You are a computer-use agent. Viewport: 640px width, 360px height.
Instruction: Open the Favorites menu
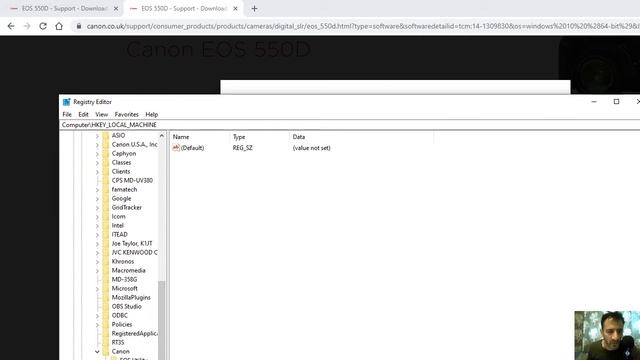pos(127,115)
